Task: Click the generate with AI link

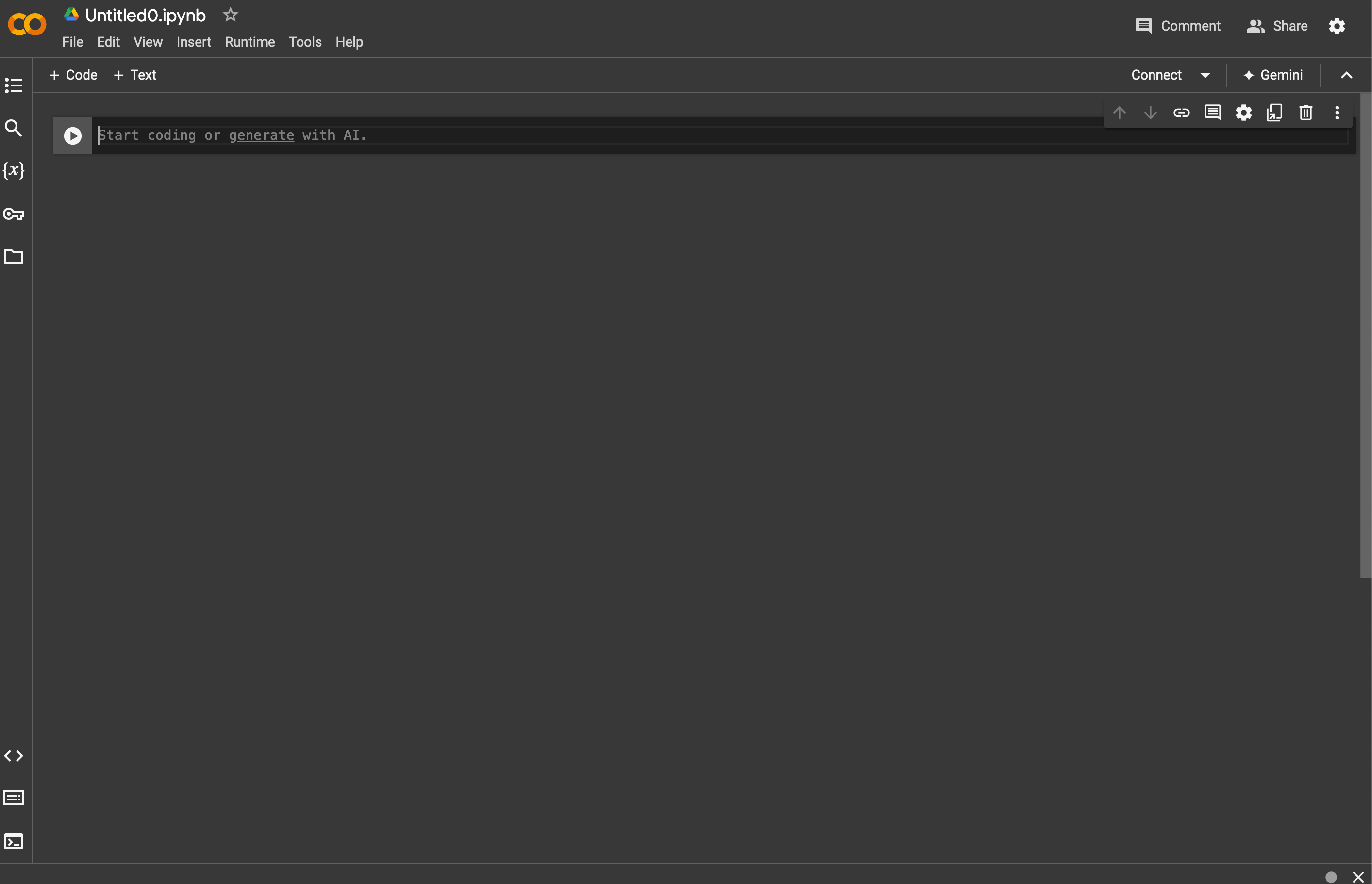Action: (x=262, y=136)
